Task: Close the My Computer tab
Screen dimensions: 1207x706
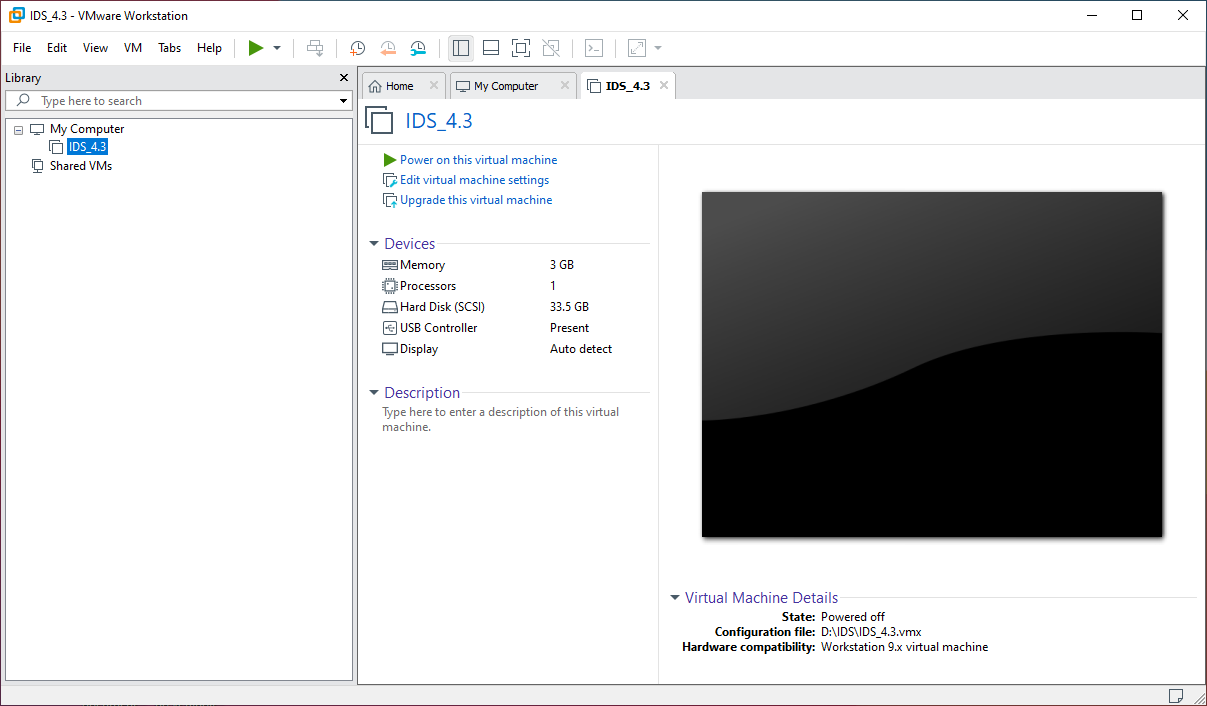Action: pyautogui.click(x=565, y=86)
